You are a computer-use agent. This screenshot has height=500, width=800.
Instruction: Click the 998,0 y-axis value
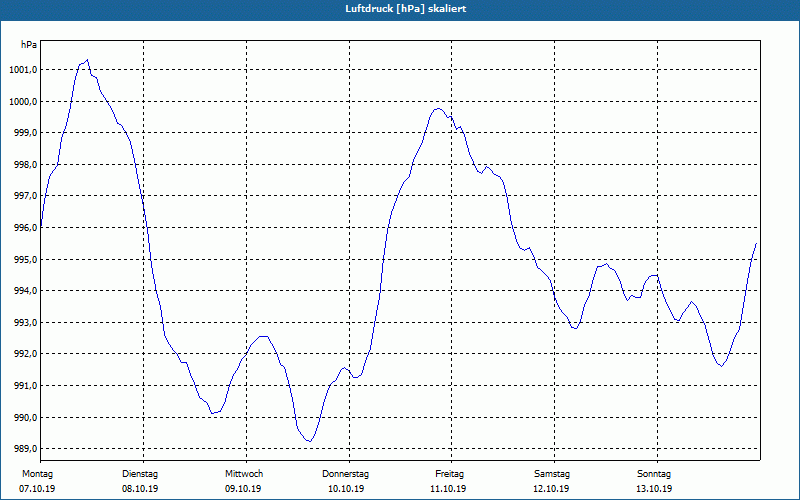(x=25, y=165)
